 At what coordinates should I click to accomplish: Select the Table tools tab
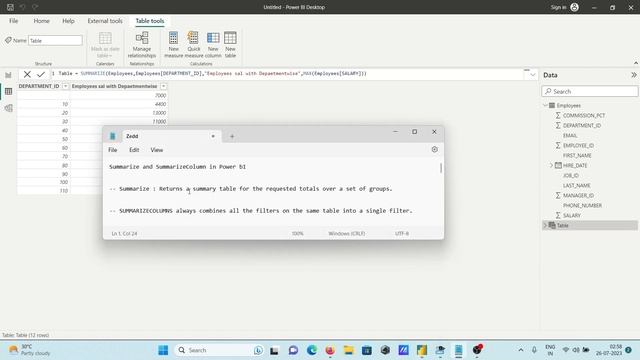pyautogui.click(x=150, y=21)
